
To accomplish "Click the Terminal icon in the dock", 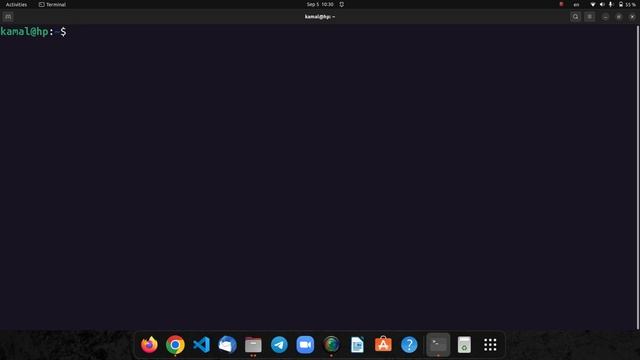I will 438,345.
